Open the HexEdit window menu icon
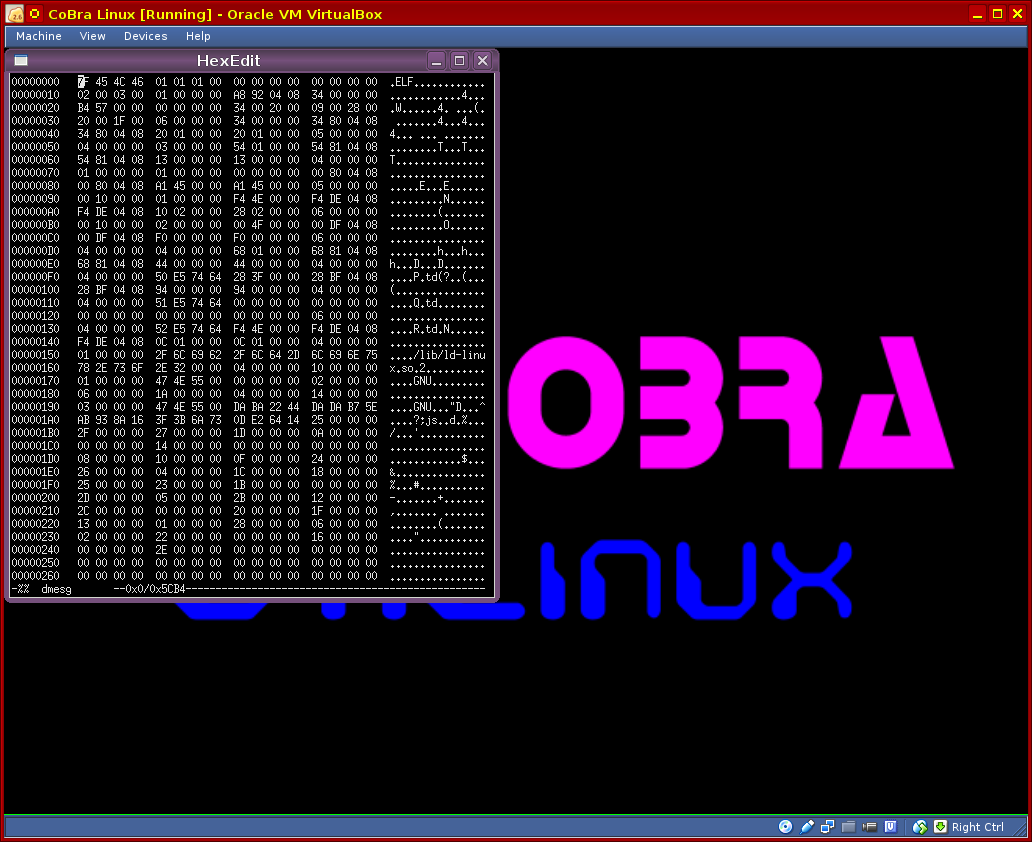The image size is (1032, 842). tap(21, 60)
